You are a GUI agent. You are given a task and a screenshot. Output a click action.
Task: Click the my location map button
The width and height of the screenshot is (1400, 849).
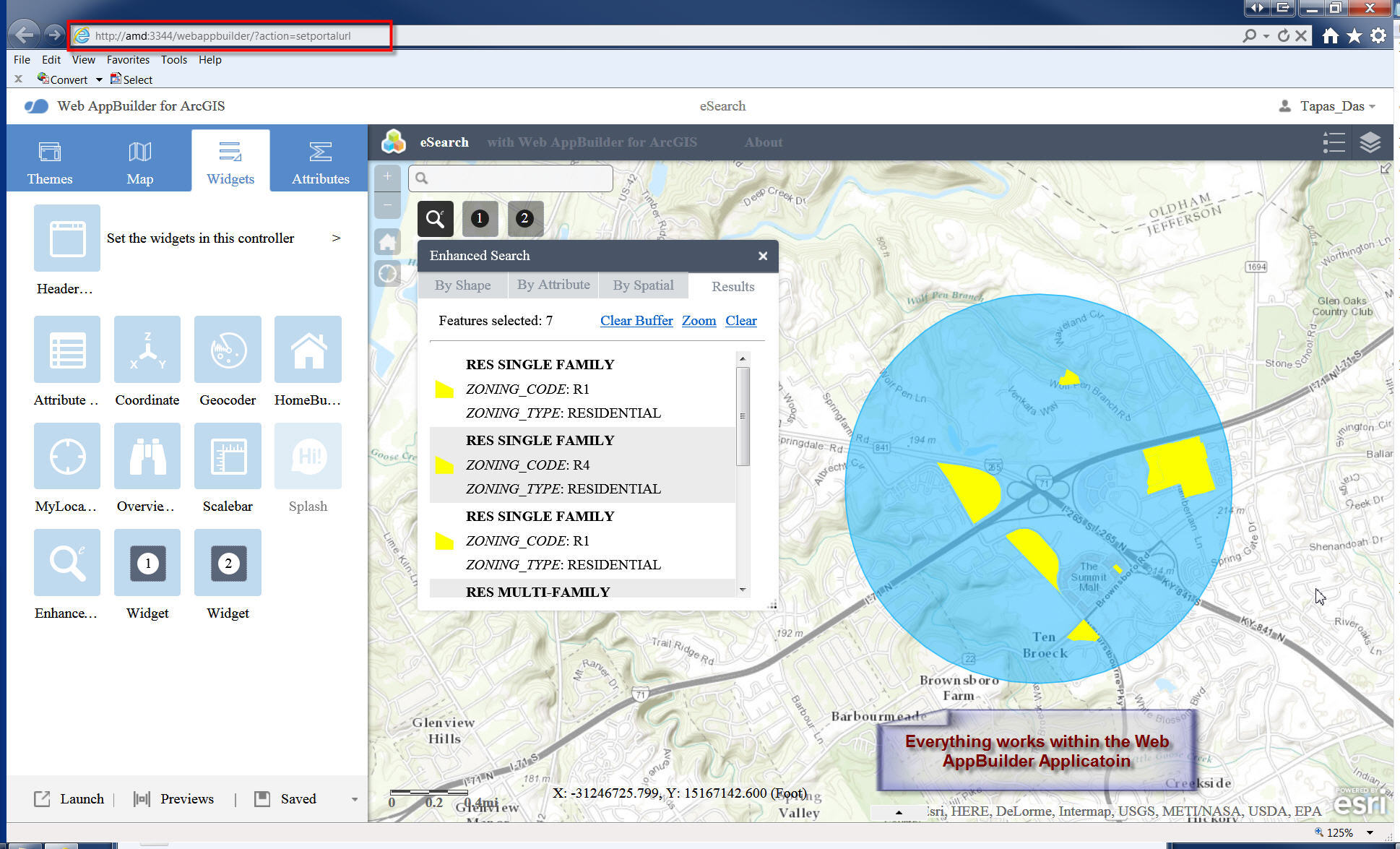click(387, 273)
